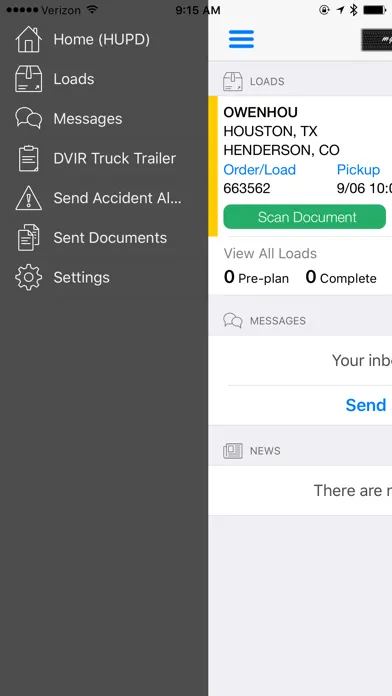Tap the Home house icon
Screen dimensions: 392x696
click(x=28, y=40)
